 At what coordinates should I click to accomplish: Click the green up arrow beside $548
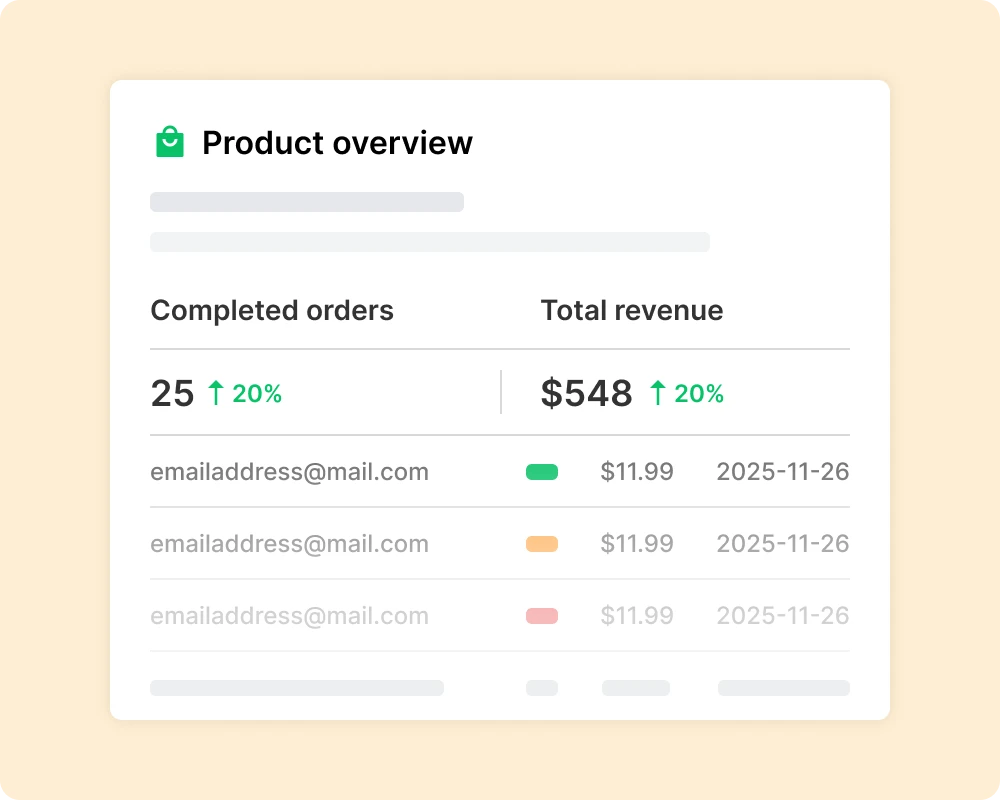pyautogui.click(x=657, y=393)
